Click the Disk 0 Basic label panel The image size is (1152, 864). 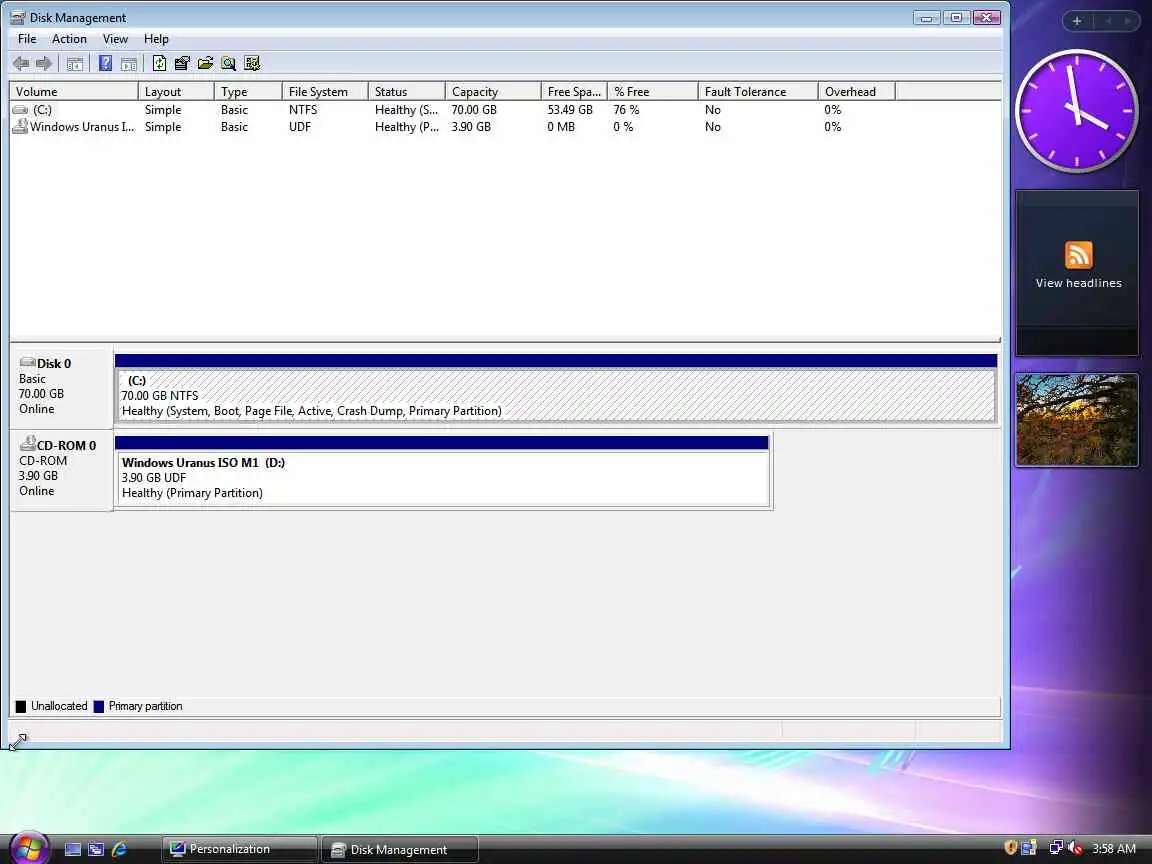coord(62,387)
